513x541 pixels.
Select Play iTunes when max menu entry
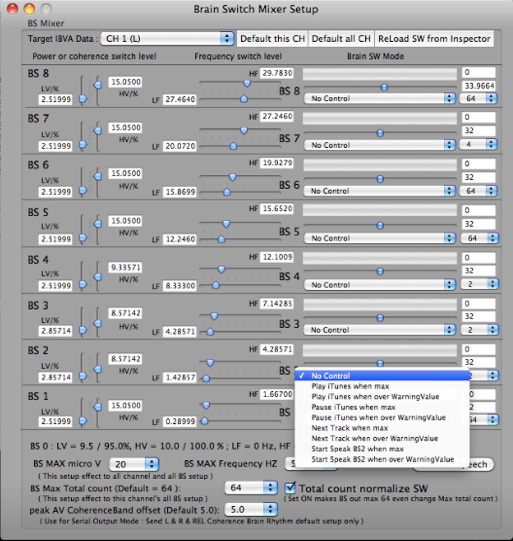[x=382, y=386]
